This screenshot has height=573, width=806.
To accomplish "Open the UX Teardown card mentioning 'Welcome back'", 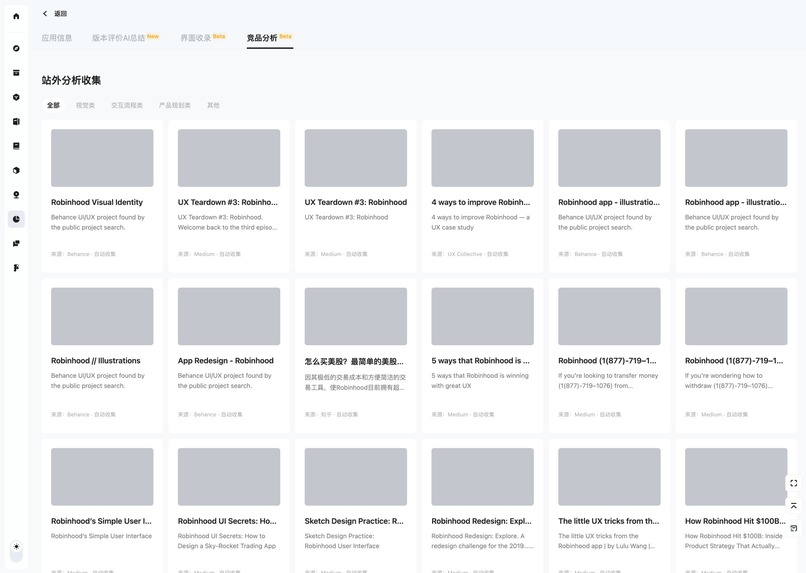I will click(x=229, y=196).
